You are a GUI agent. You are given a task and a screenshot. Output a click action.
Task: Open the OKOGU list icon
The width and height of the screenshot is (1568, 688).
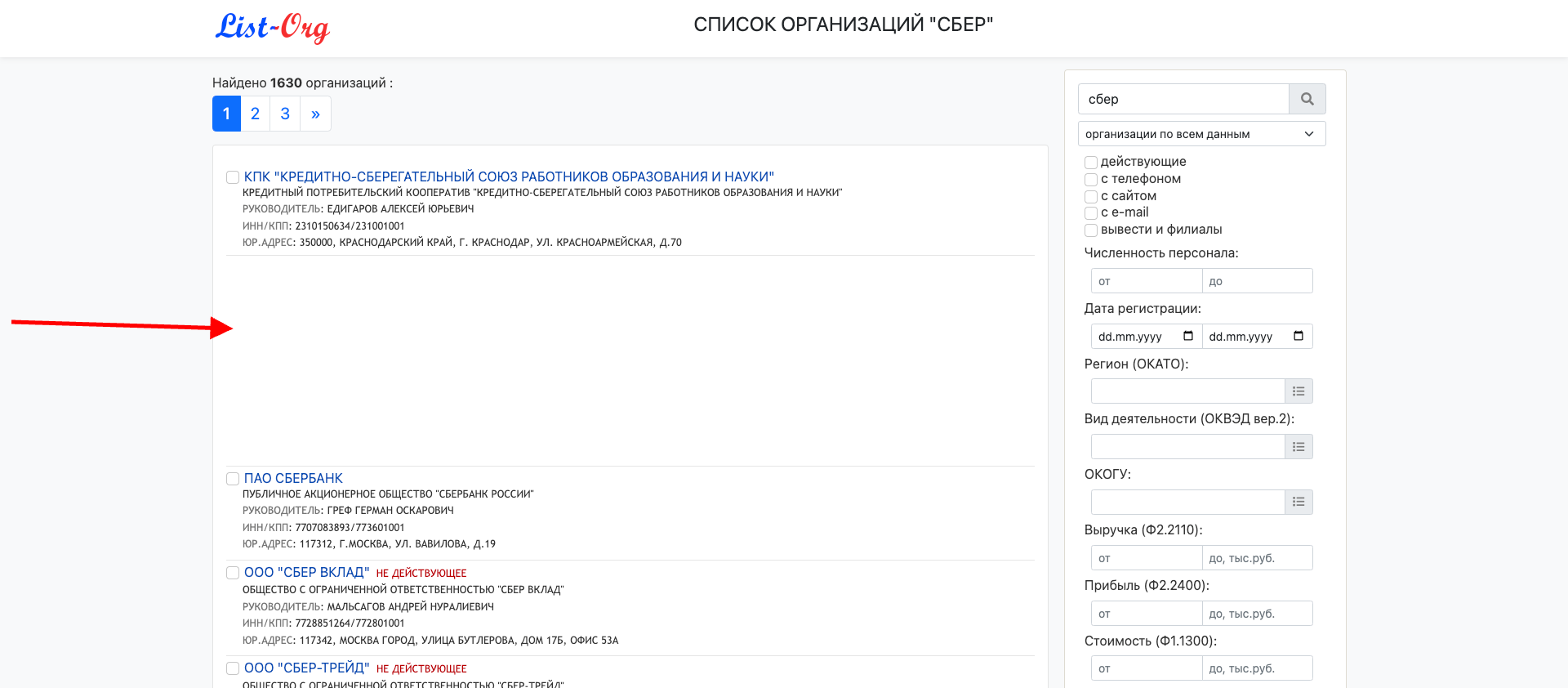(1298, 502)
